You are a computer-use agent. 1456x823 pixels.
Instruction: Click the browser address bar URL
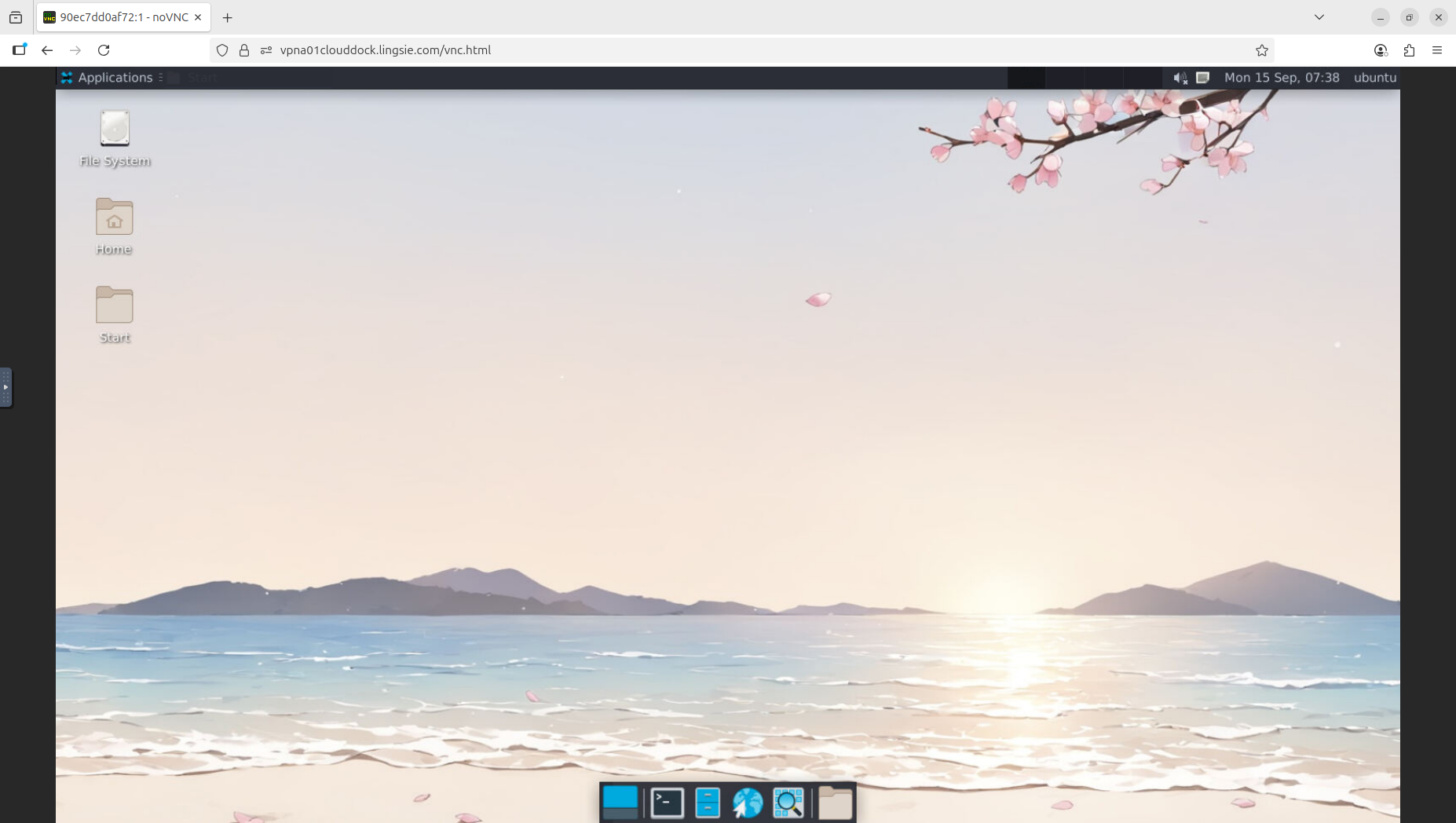click(x=385, y=50)
